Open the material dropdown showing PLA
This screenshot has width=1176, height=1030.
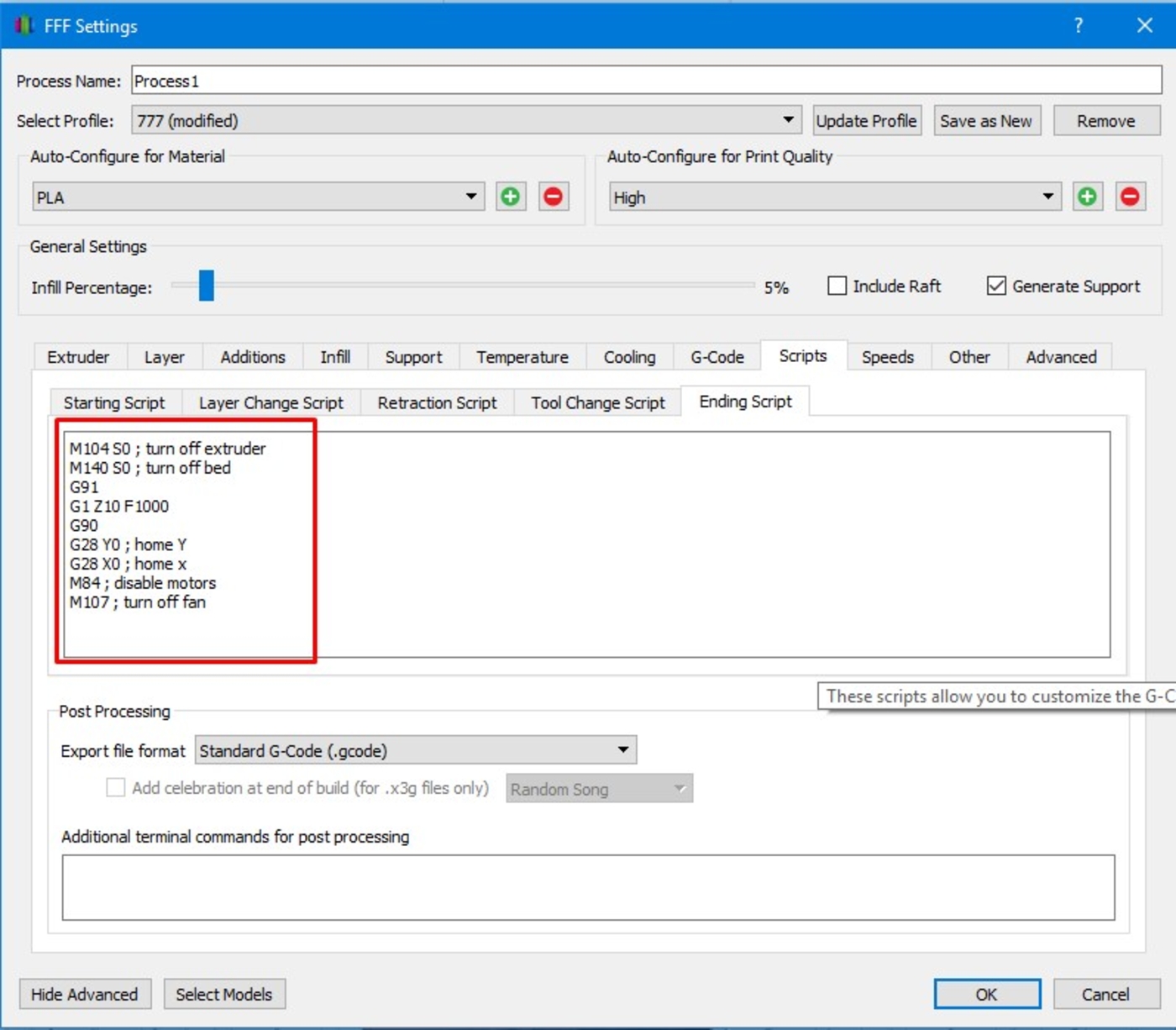[x=259, y=197]
